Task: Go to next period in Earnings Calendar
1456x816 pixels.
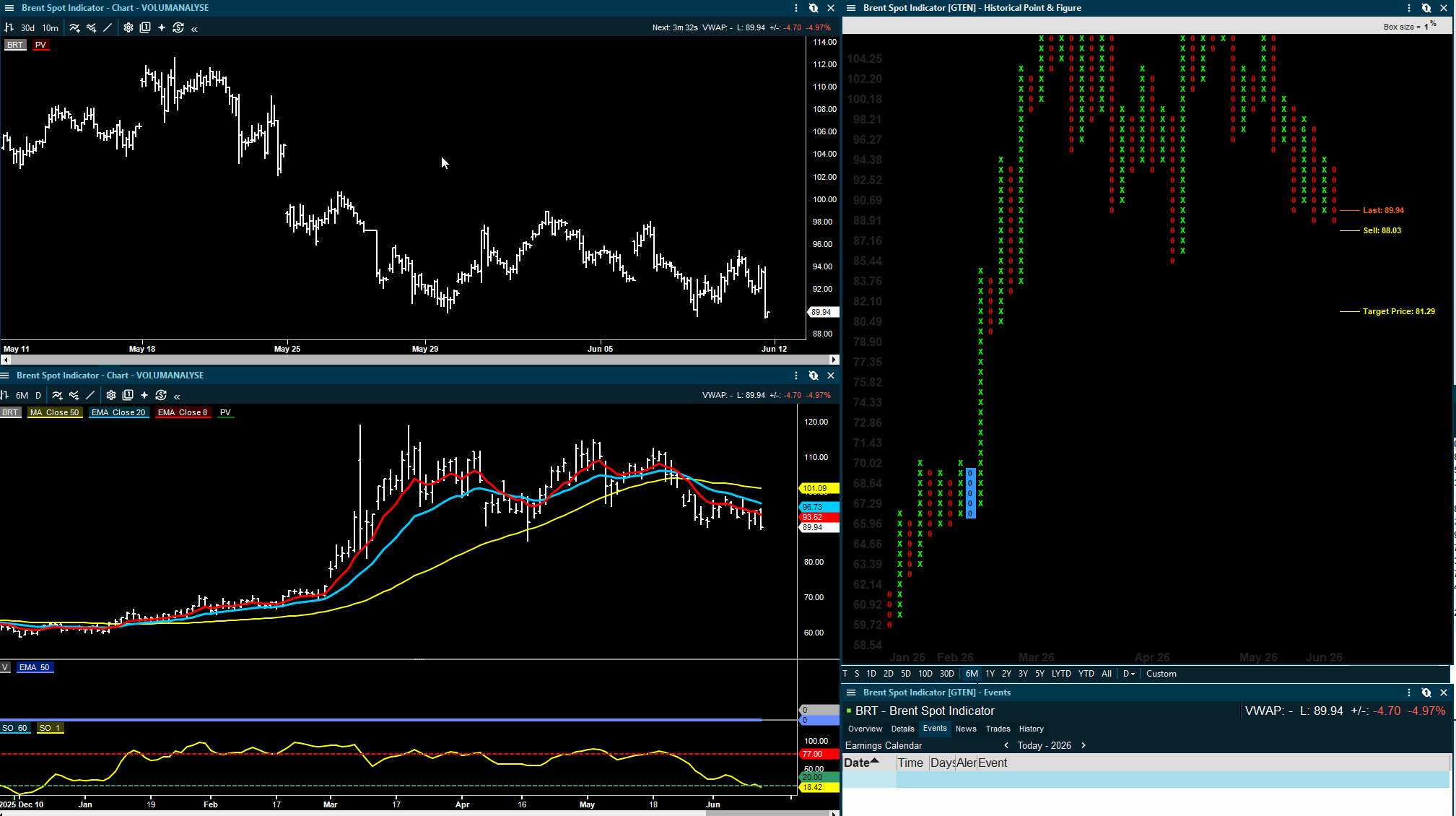Action: [1084, 745]
